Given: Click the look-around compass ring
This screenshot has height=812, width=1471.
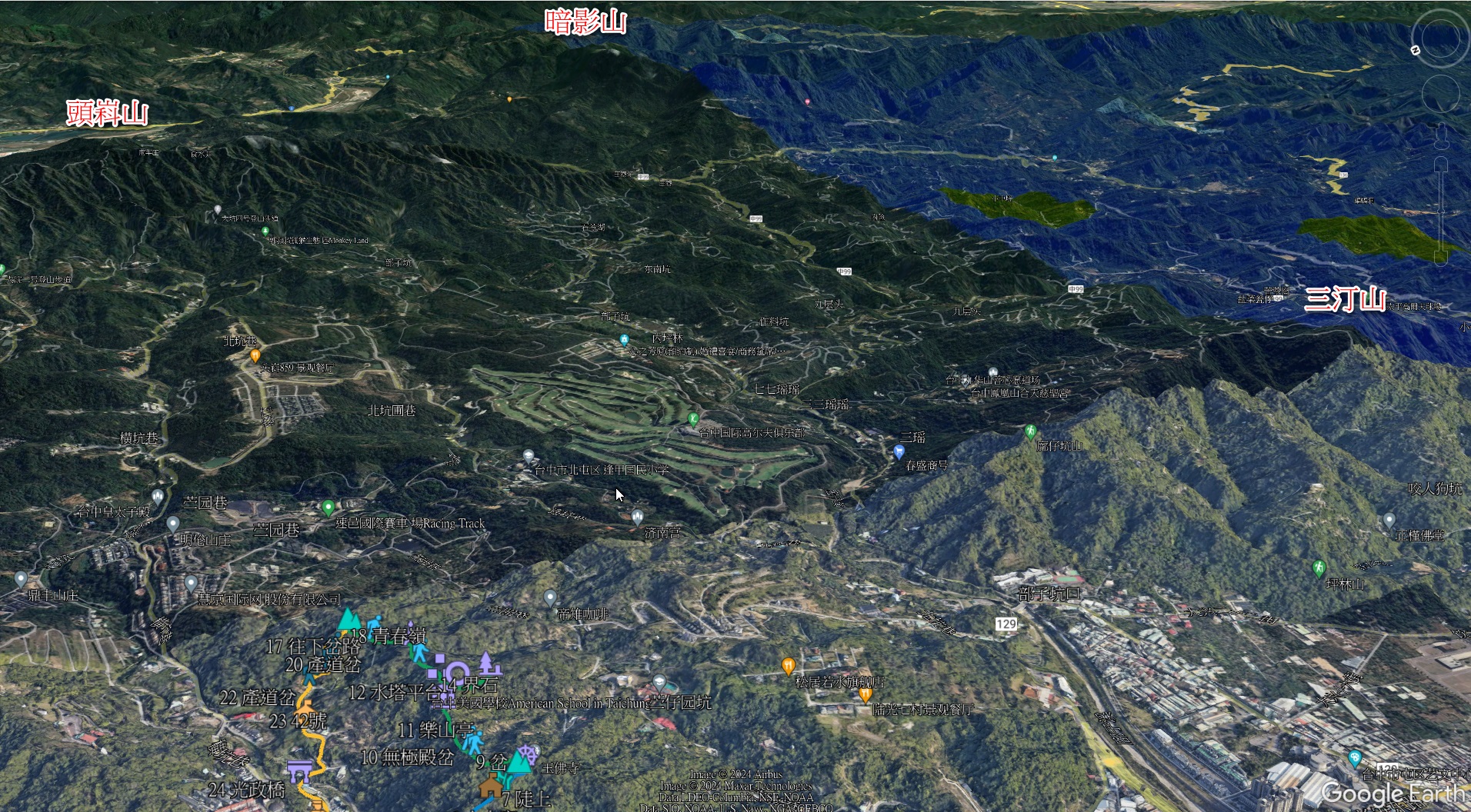Looking at the screenshot, I should tap(1440, 38).
